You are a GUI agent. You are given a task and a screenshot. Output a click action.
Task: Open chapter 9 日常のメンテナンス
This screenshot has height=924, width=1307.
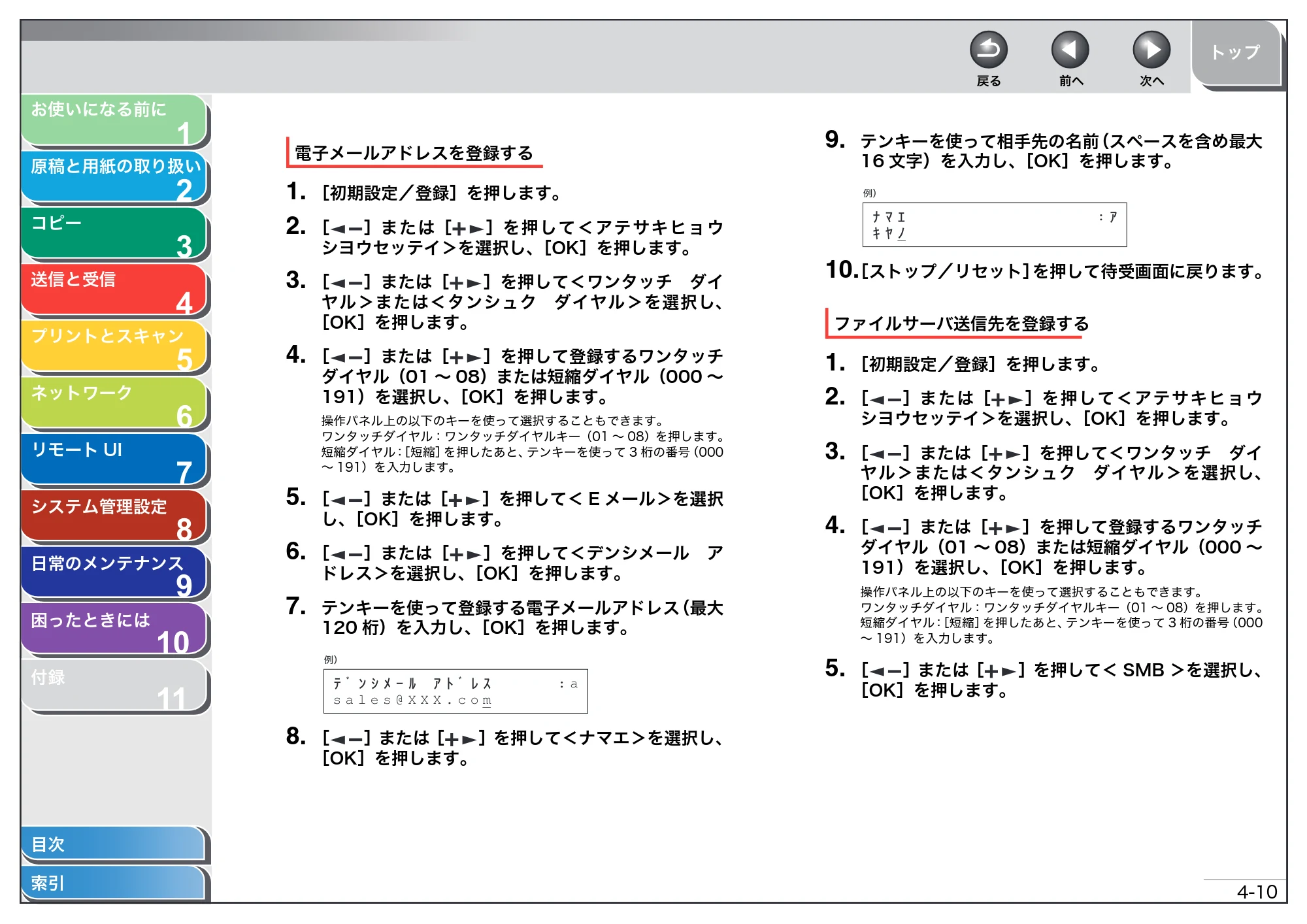click(114, 573)
